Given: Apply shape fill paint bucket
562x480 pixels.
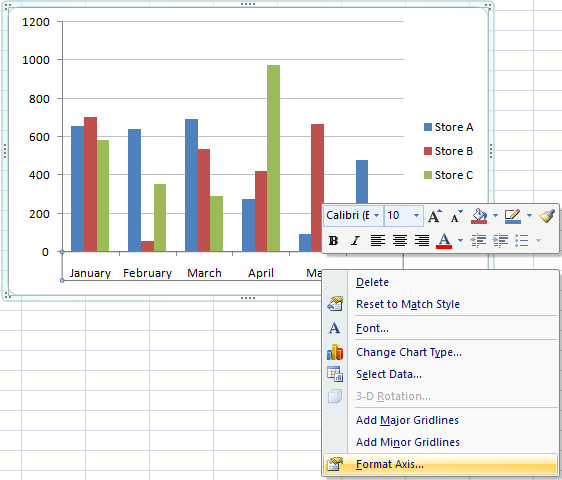Looking at the screenshot, I should click(479, 216).
